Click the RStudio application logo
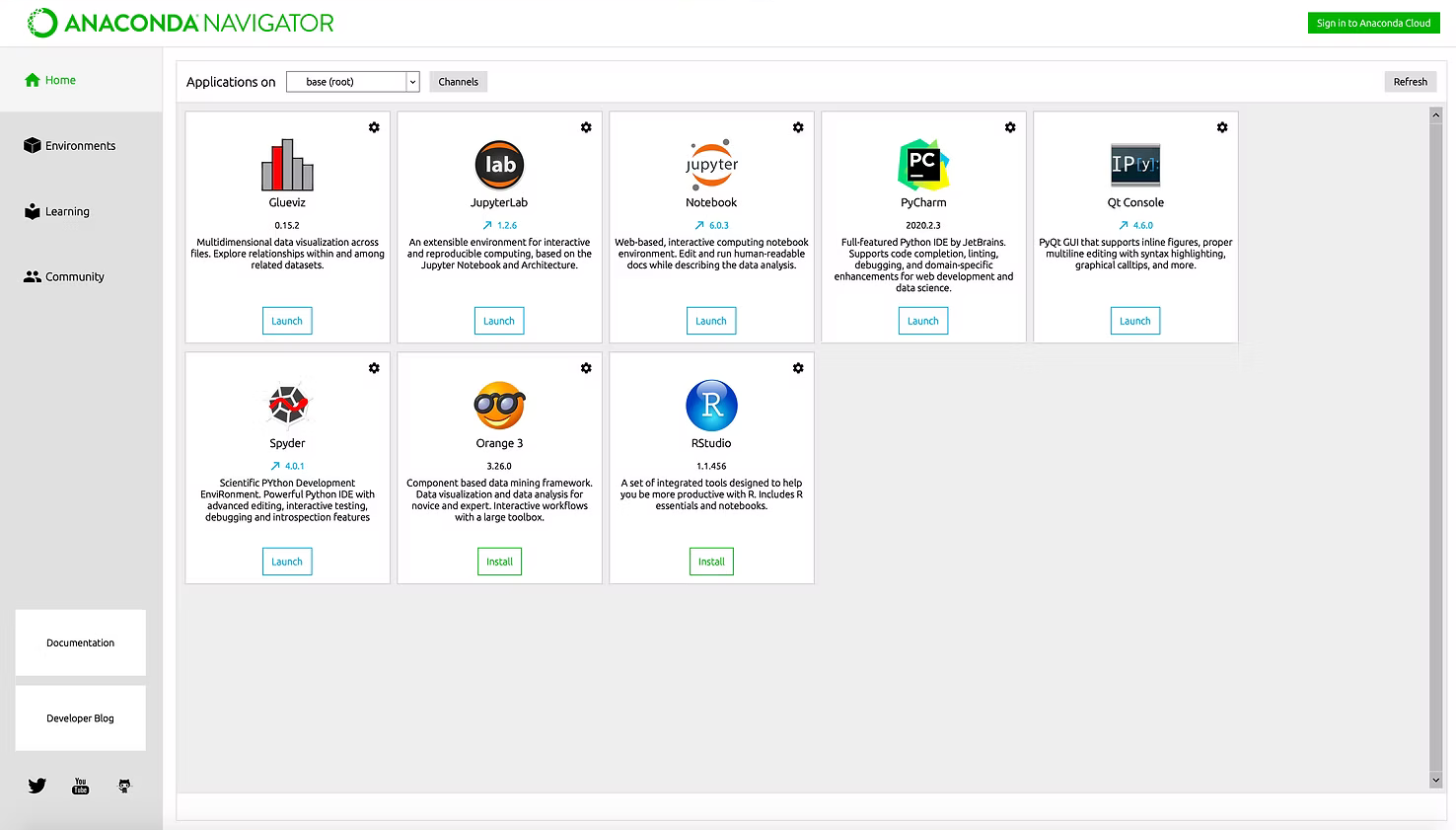Image resolution: width=1456 pixels, height=830 pixels. click(711, 406)
